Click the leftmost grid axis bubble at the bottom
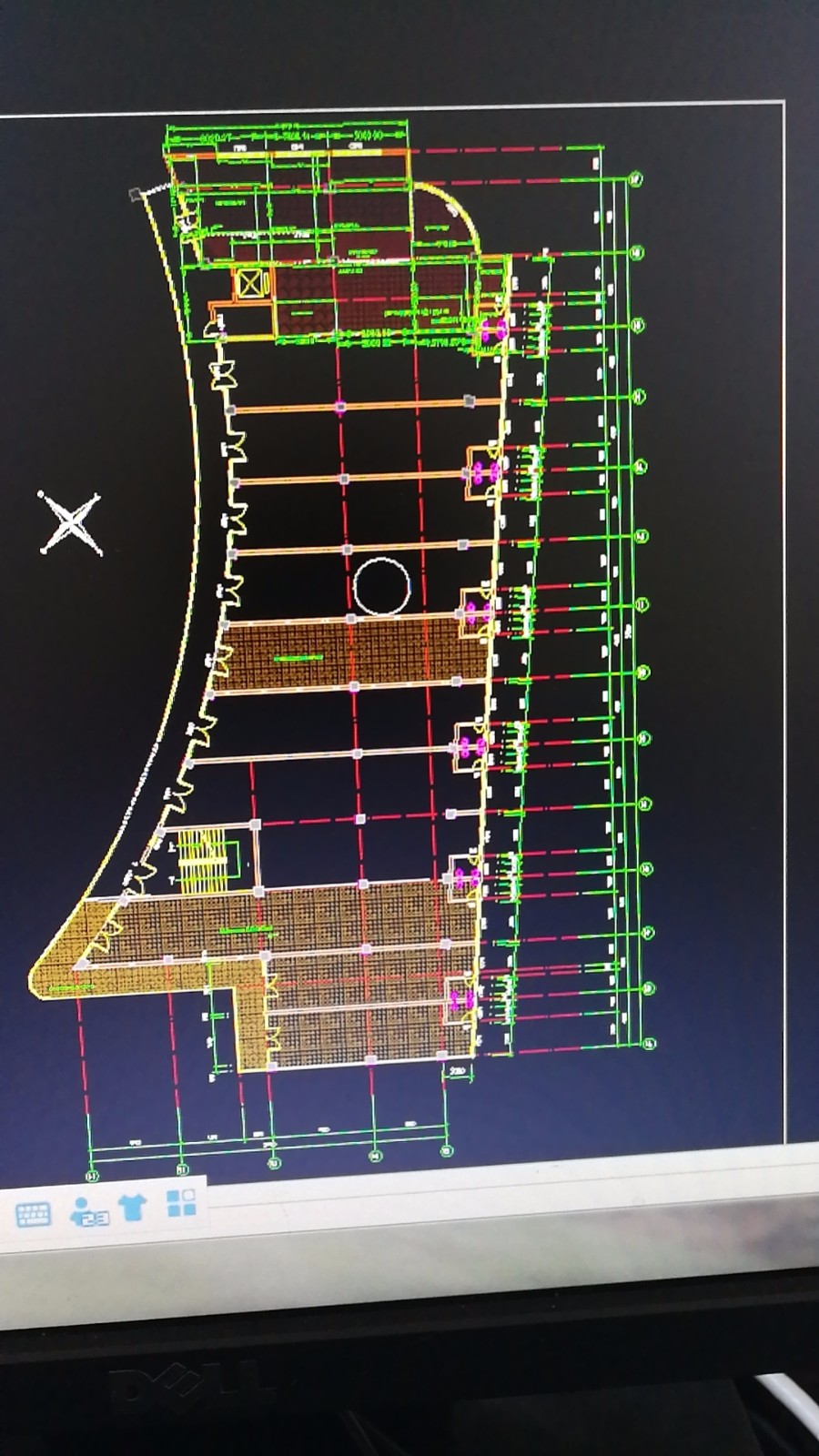Screen dimensions: 819x1456 (91, 1177)
